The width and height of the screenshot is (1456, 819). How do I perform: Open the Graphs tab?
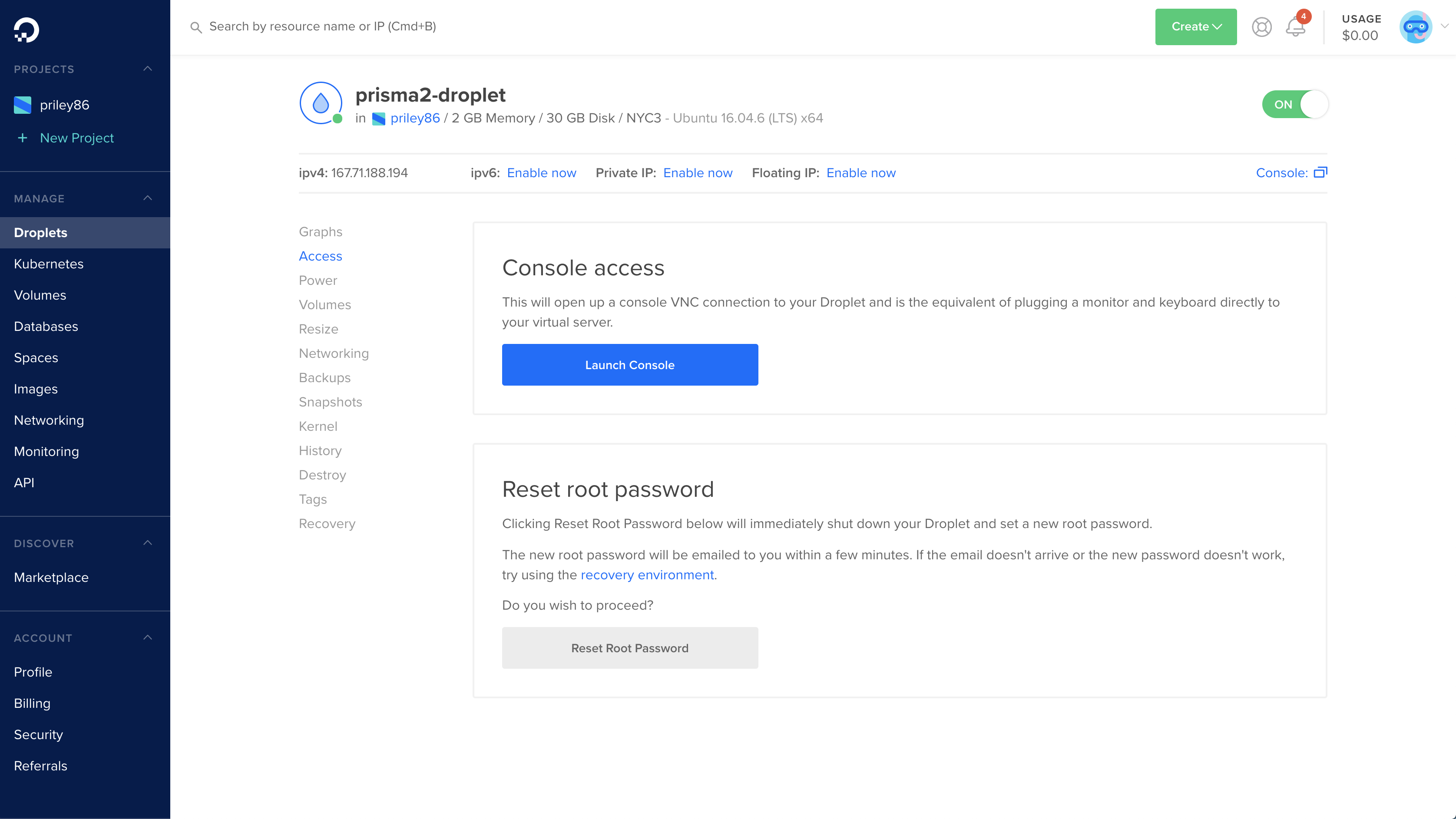click(321, 232)
